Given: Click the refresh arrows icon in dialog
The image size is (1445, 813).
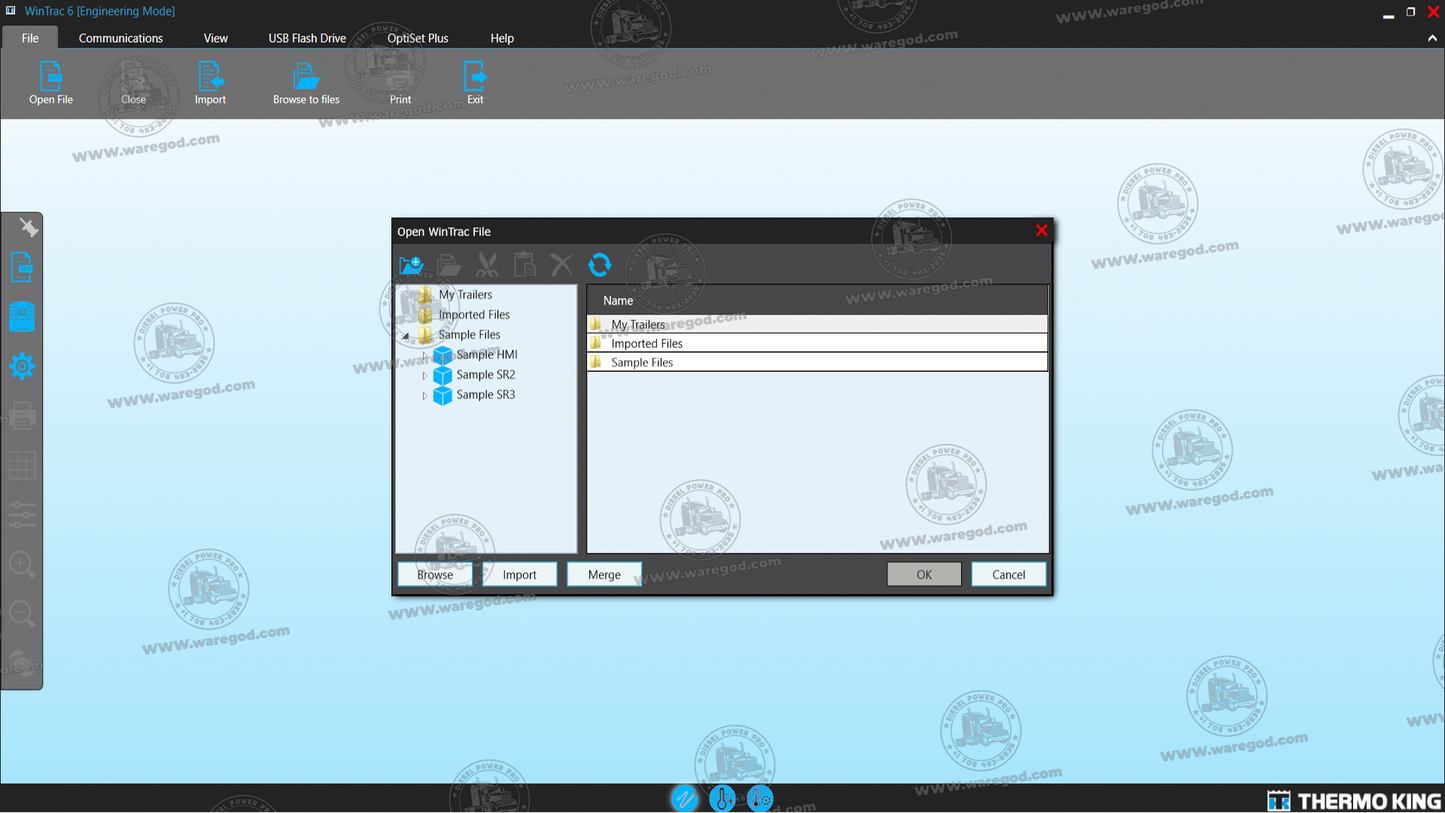Looking at the screenshot, I should coord(600,265).
